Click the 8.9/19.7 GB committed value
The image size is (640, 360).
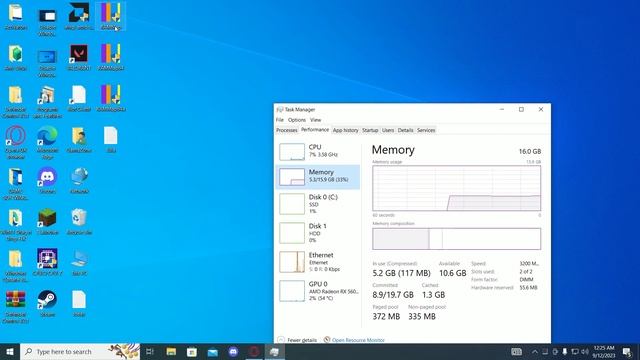point(393,295)
